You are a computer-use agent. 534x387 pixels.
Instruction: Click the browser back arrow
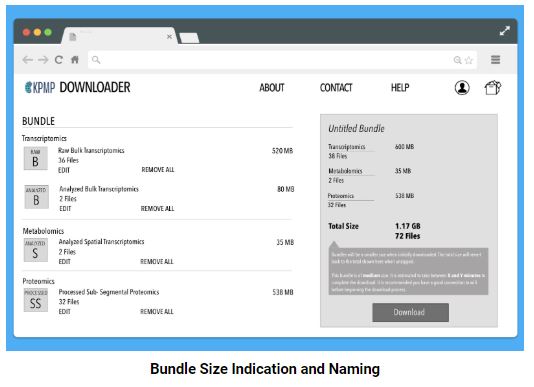pos(28,60)
